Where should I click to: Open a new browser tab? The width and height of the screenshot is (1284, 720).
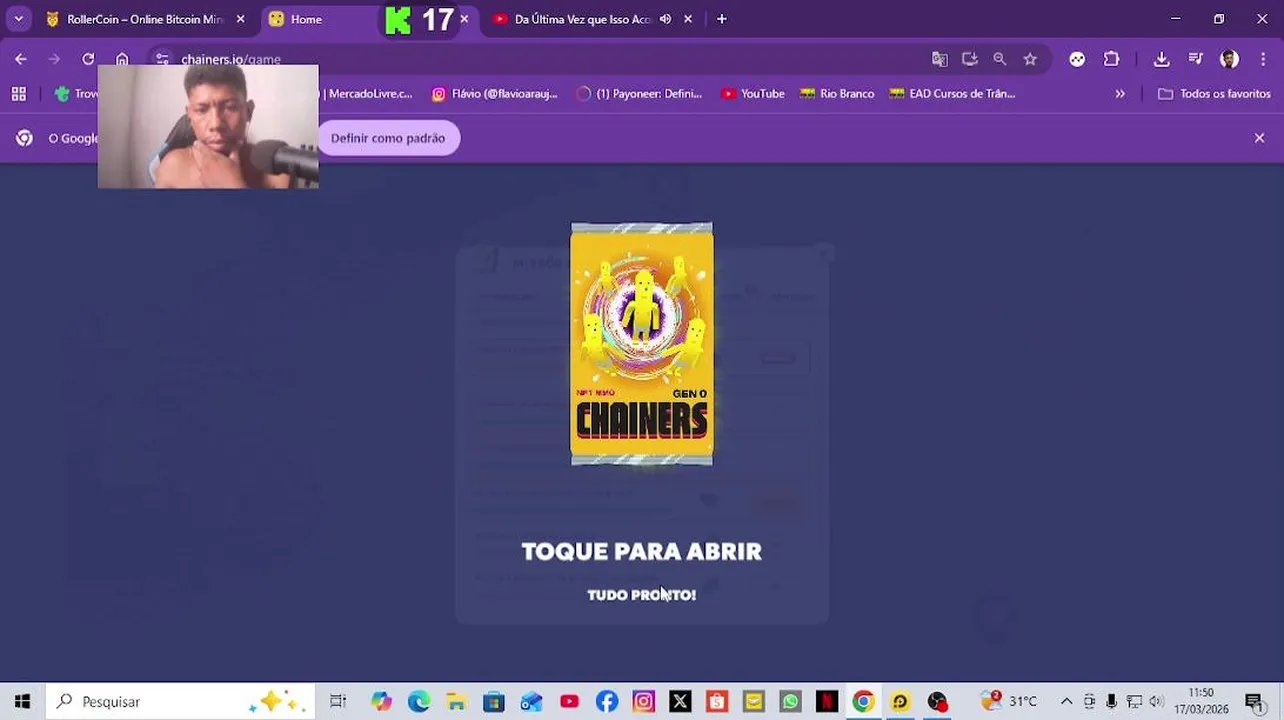721,19
